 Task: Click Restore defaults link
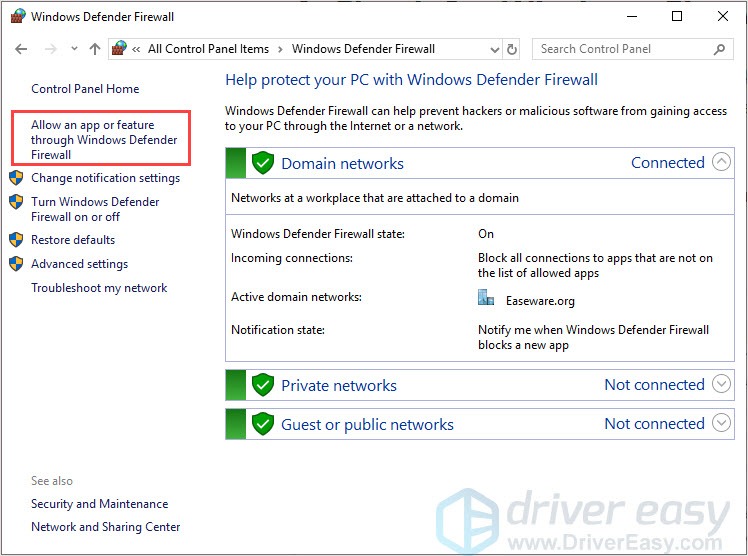pyautogui.click(x=73, y=239)
